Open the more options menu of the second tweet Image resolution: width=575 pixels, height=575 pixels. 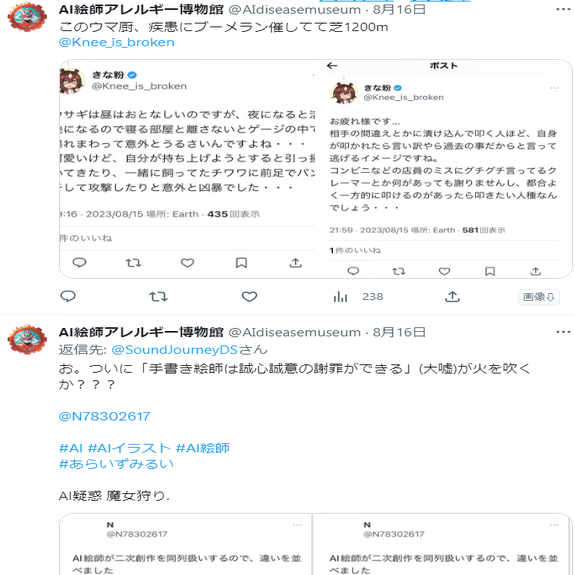[x=563, y=332]
